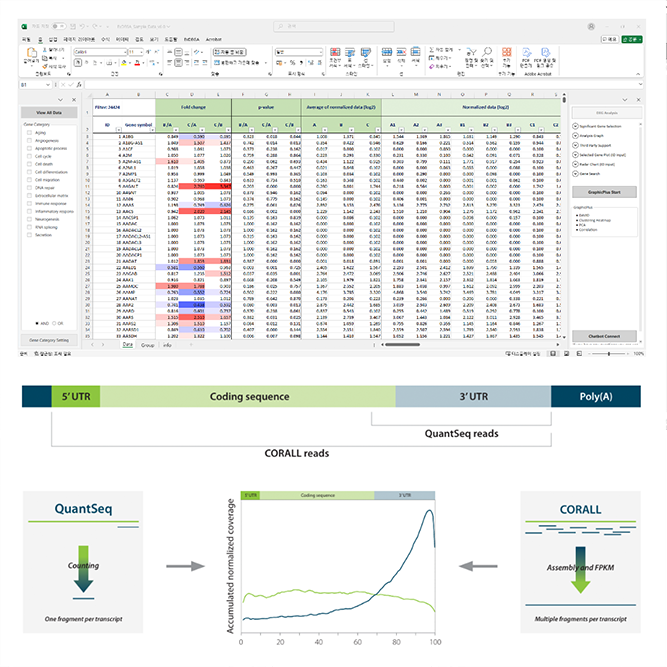Click the Paste clipboard icon in the ribbon
This screenshot has height=667, width=667.
(32, 53)
